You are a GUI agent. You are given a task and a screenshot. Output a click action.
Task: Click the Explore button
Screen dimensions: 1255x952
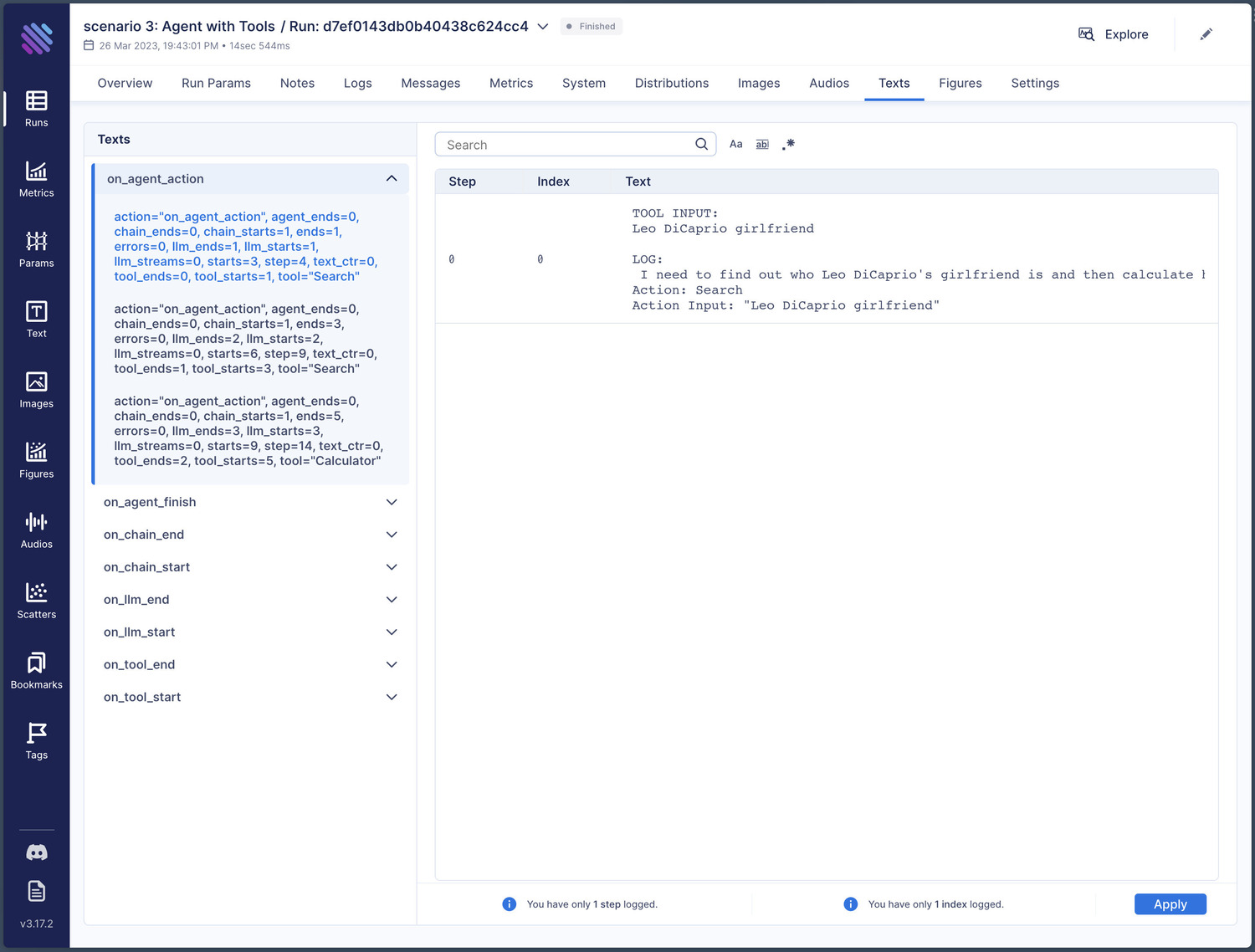point(1114,34)
